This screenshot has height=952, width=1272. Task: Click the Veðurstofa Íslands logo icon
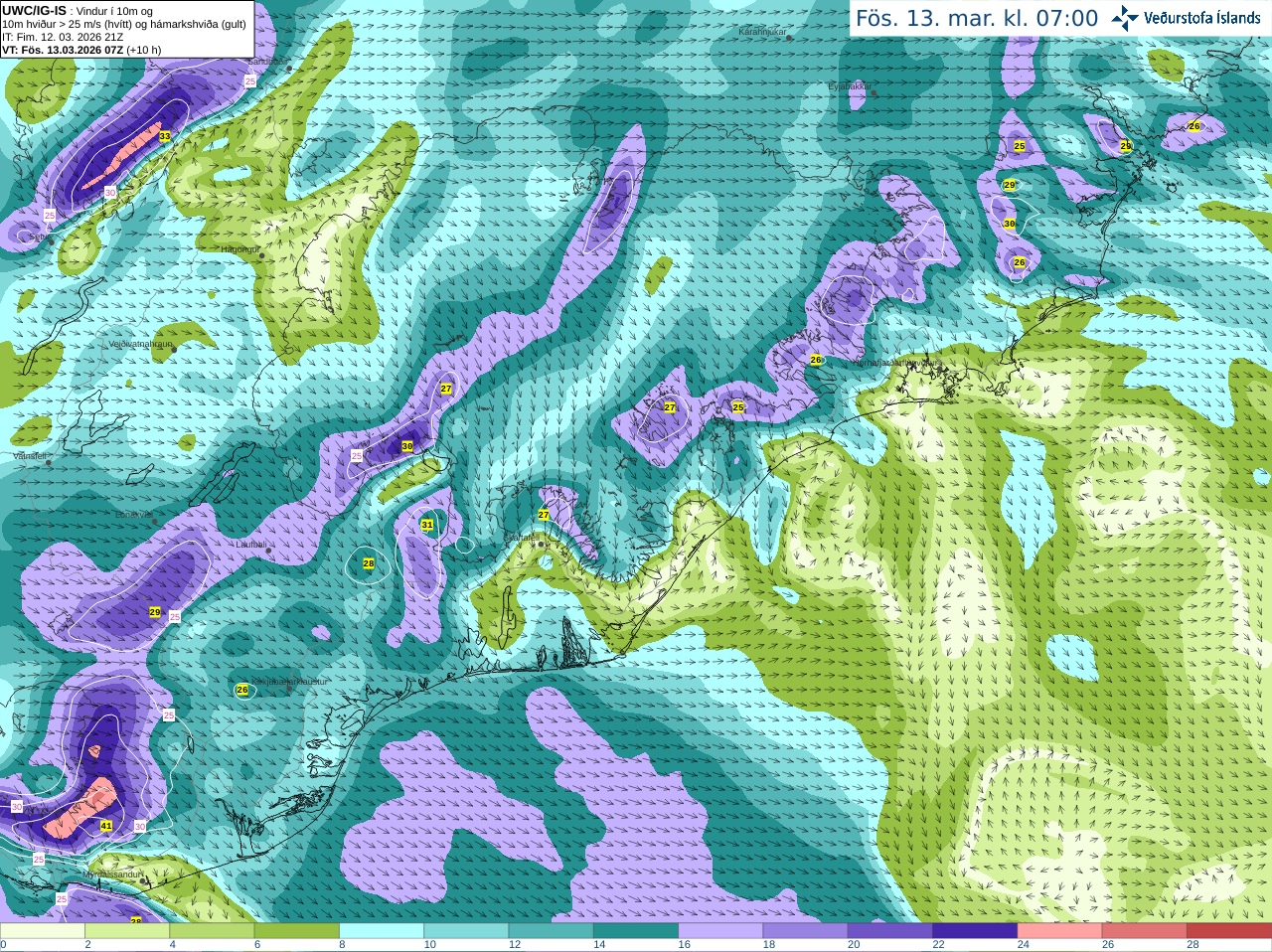tap(1125, 18)
